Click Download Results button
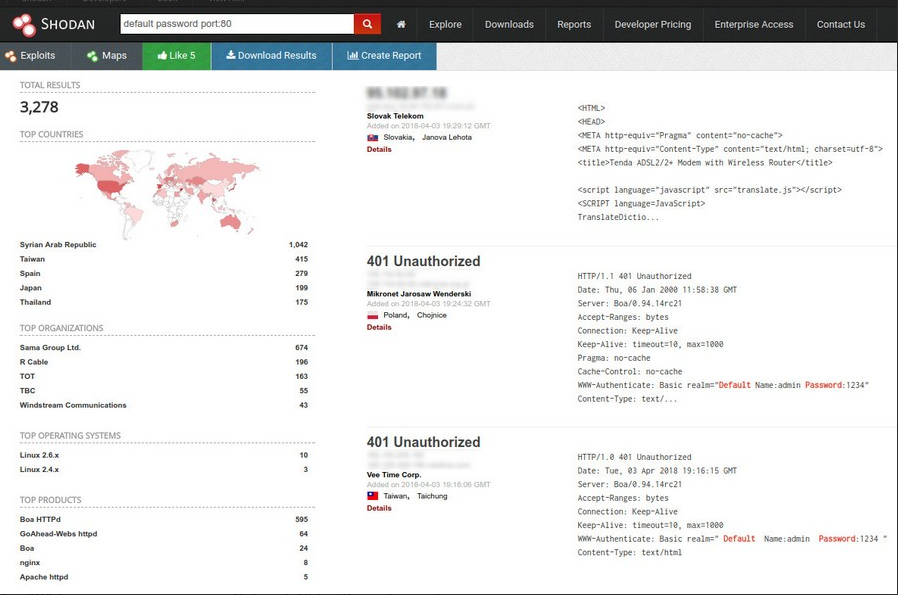Screen dimensions: 898x595 click(x=271, y=56)
